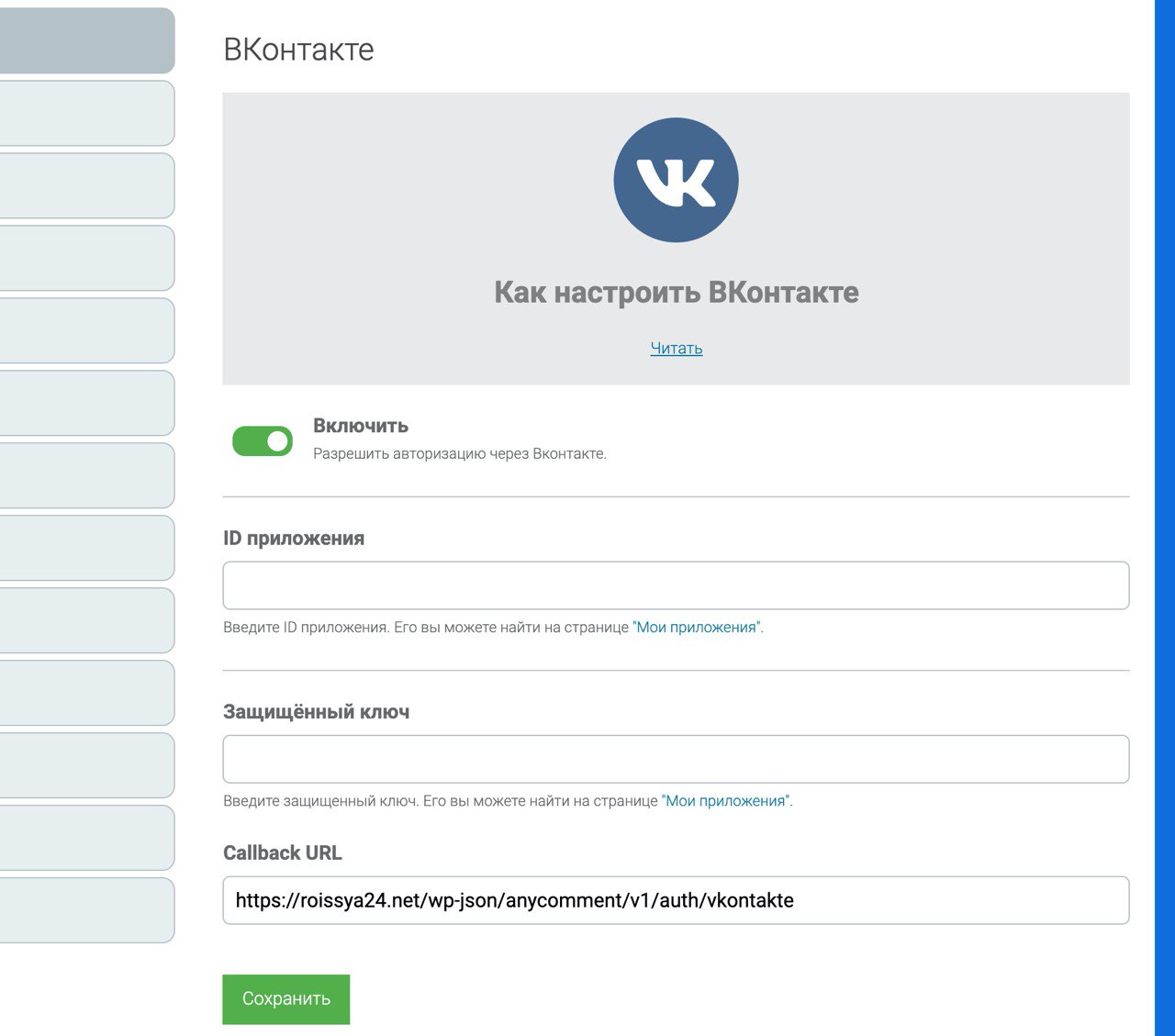Click the 'Callback URL' label
Viewport: 1175px width, 1036px height.
click(x=283, y=853)
